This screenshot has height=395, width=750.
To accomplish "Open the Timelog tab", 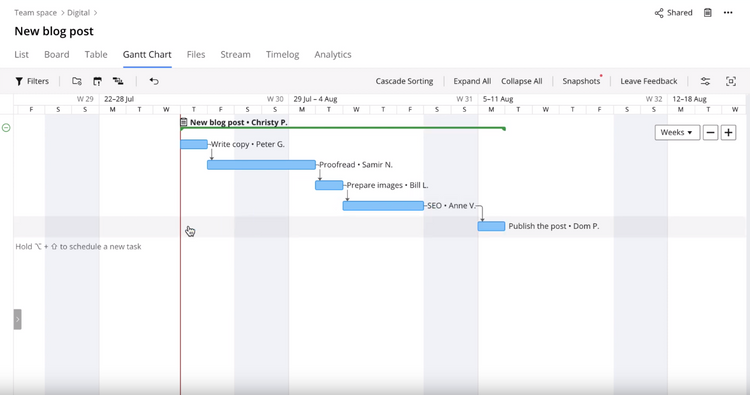I will [283, 55].
